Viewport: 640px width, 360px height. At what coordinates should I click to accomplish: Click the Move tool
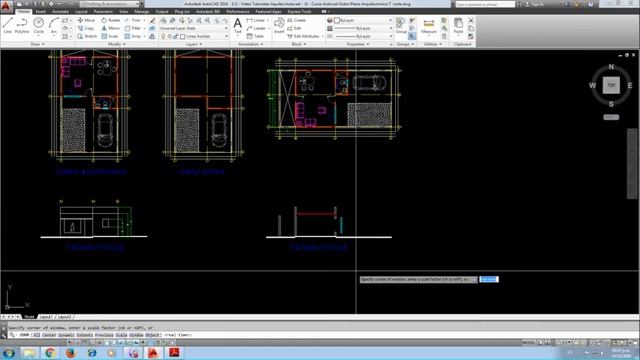(x=86, y=20)
